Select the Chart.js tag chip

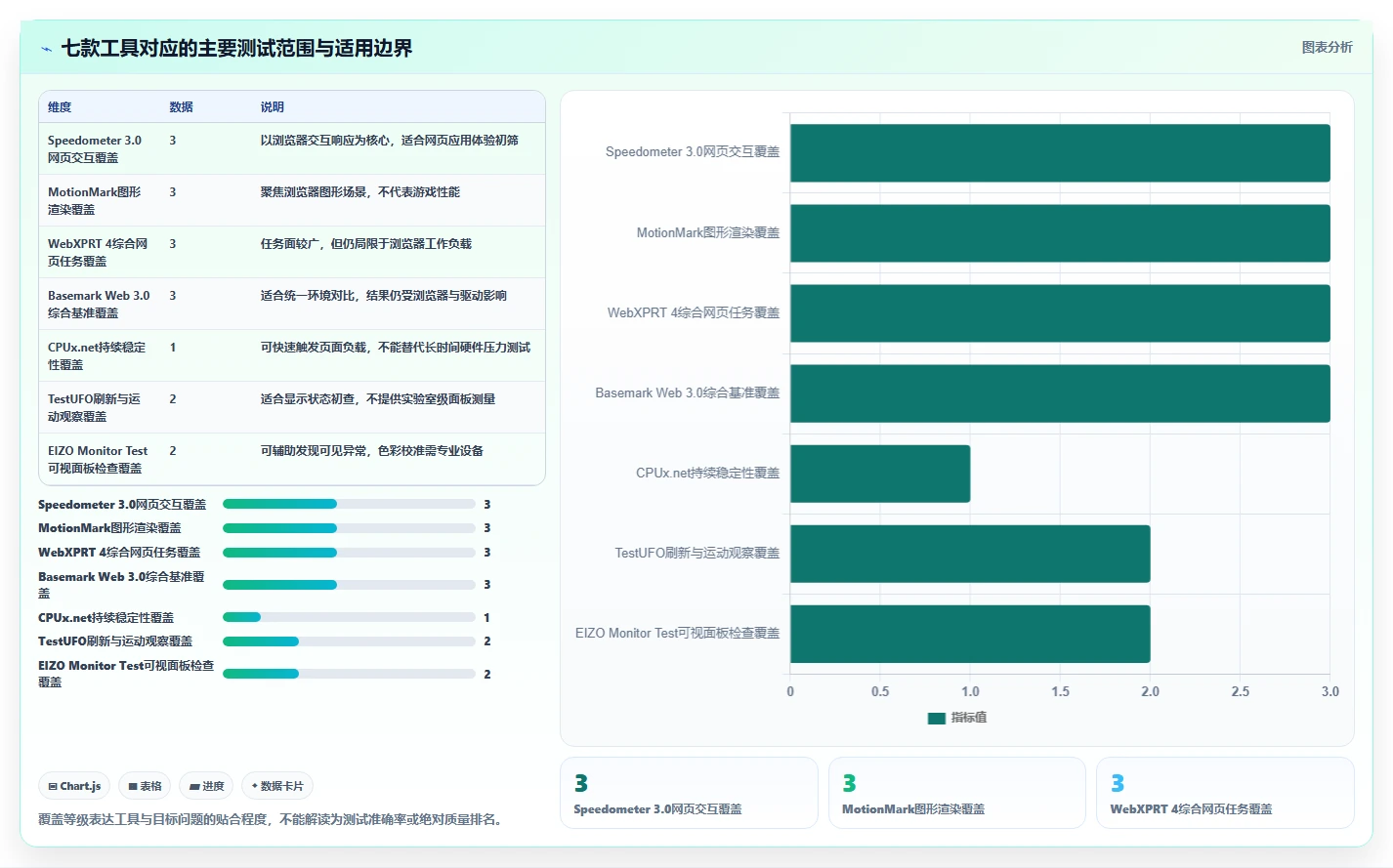point(74,786)
